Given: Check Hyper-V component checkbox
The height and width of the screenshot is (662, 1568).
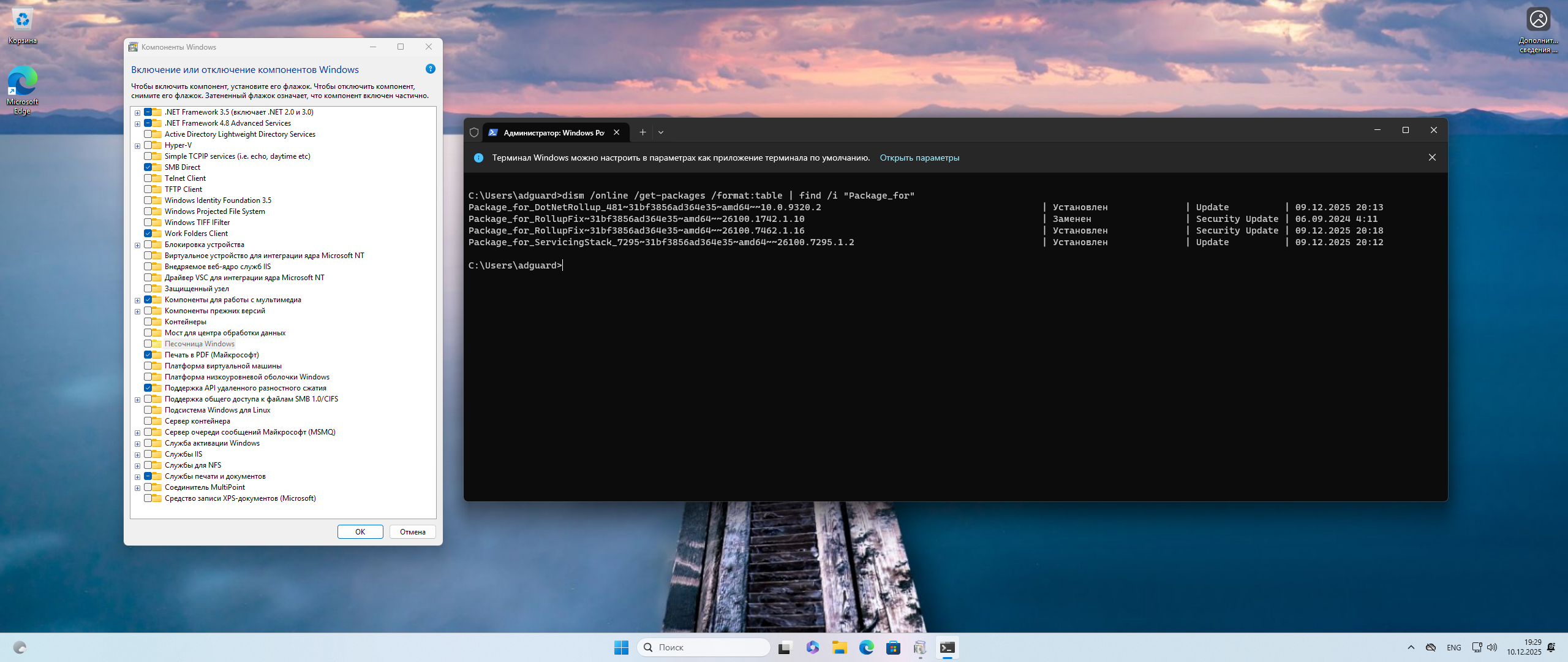Looking at the screenshot, I should (x=148, y=145).
